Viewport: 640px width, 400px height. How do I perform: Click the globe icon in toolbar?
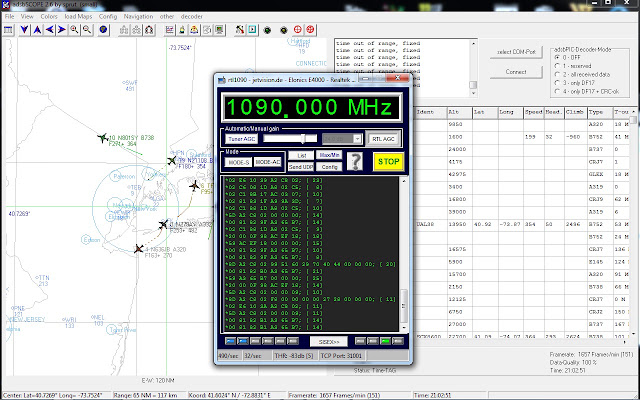pos(104,30)
